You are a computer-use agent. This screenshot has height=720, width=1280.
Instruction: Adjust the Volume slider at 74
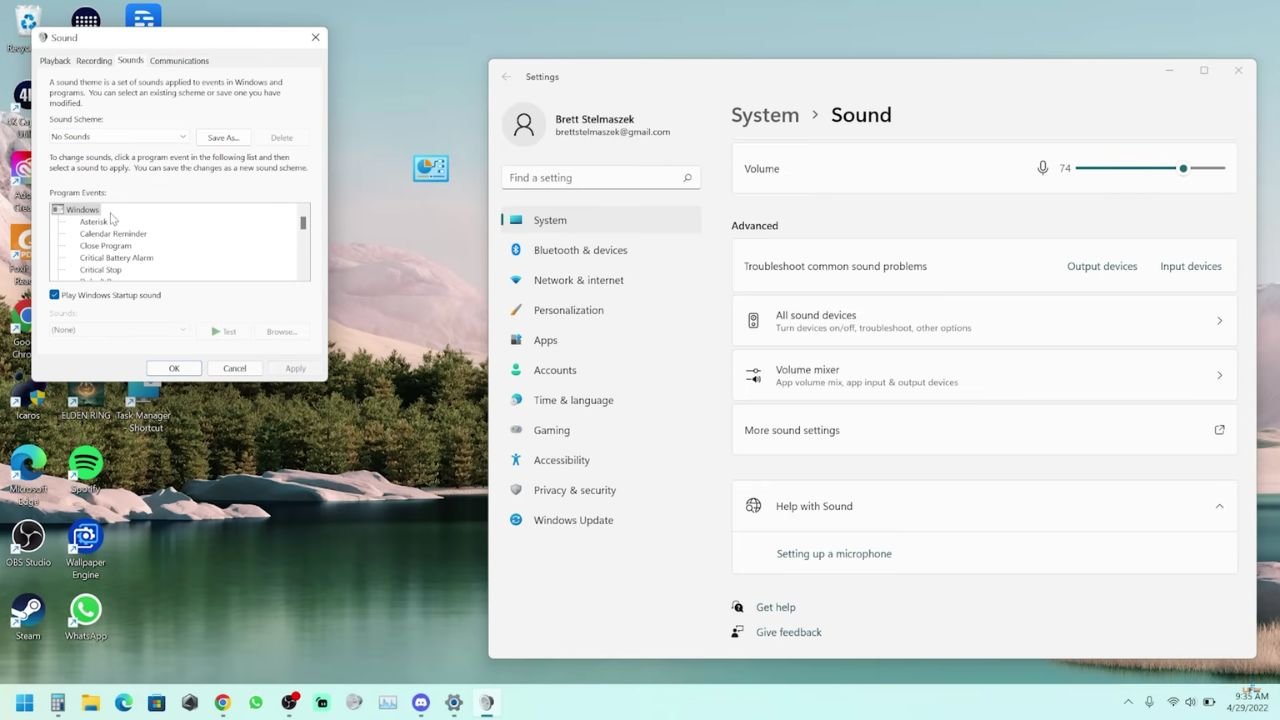click(1183, 168)
